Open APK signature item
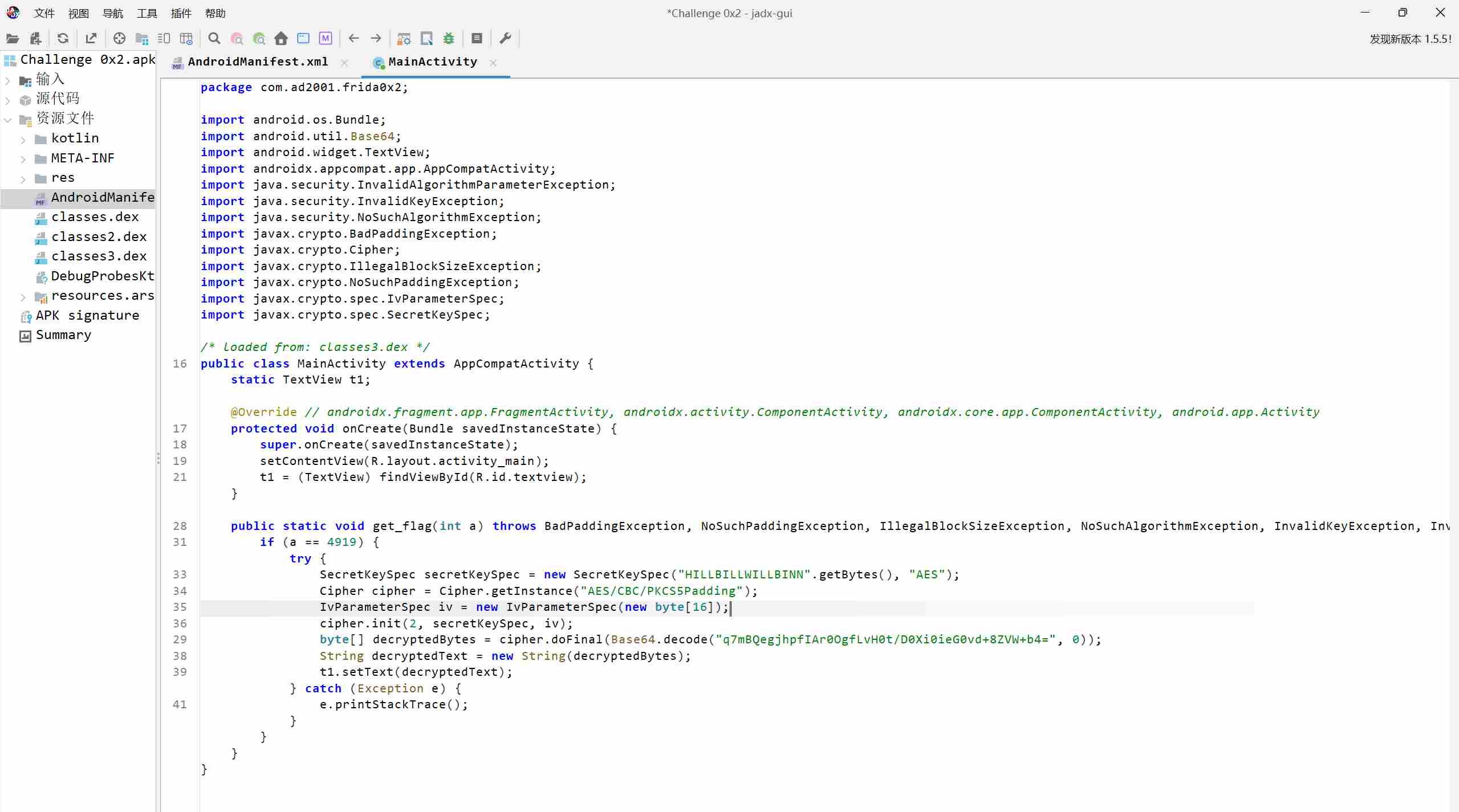The width and height of the screenshot is (1459, 812). (x=87, y=316)
